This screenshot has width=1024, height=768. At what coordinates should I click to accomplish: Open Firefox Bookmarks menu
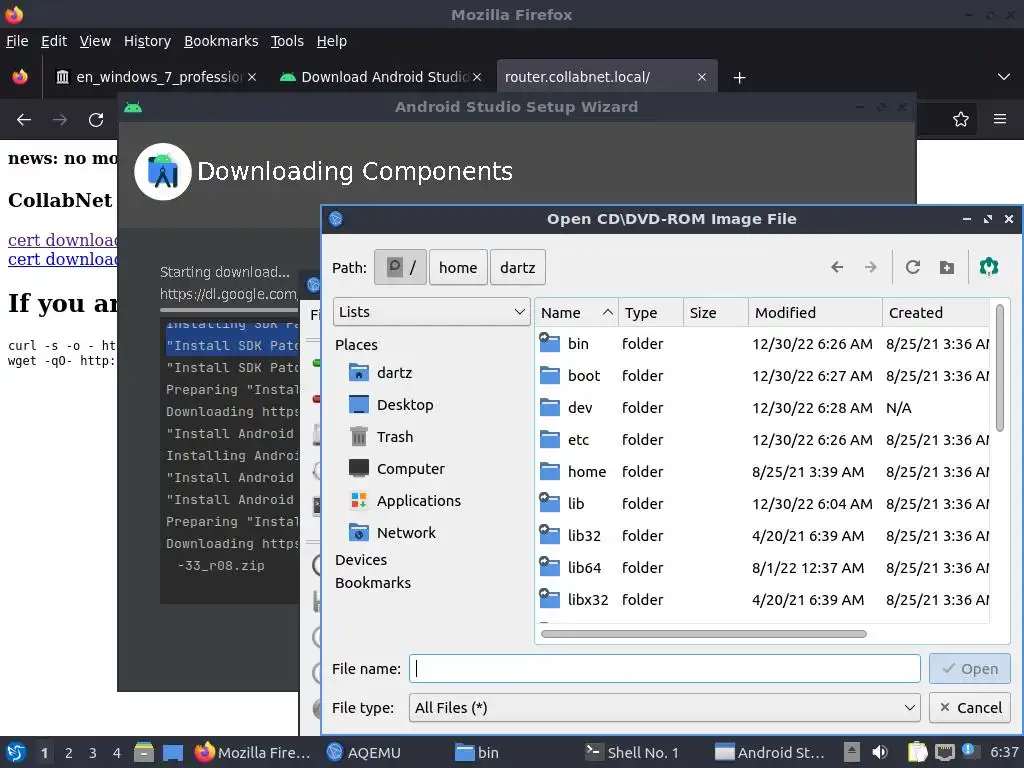pyautogui.click(x=221, y=41)
